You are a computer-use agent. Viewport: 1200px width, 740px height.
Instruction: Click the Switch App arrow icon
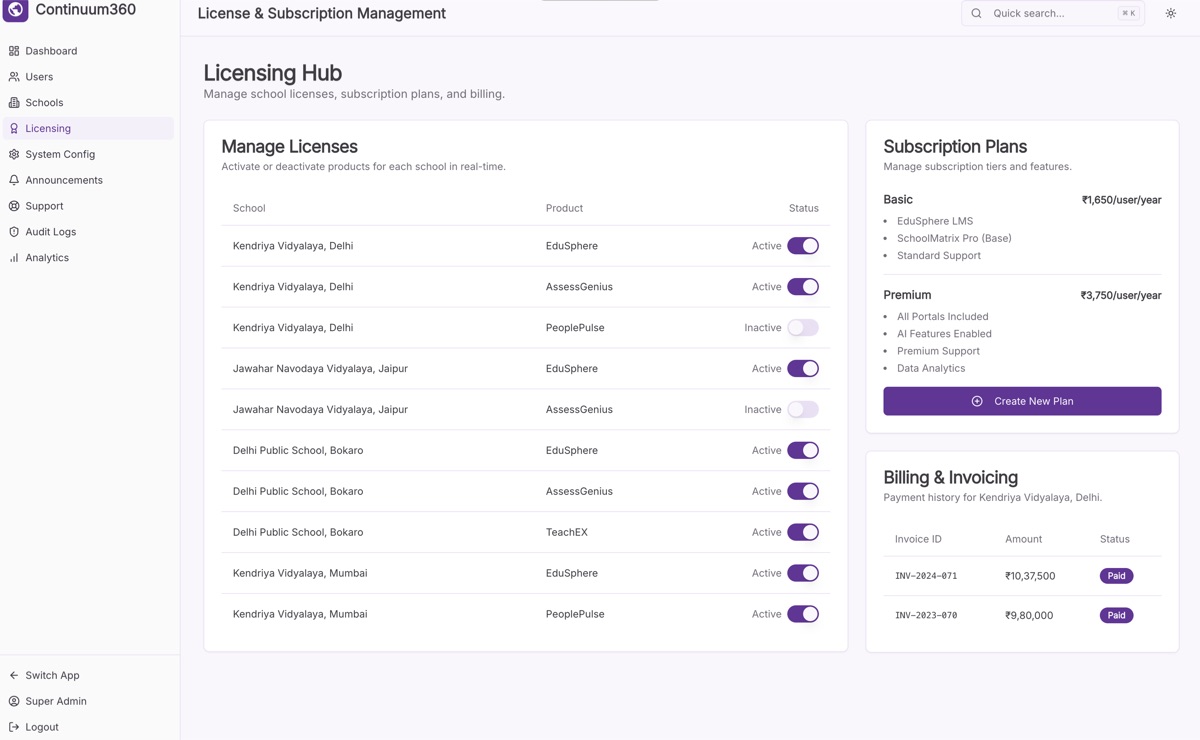(x=14, y=676)
